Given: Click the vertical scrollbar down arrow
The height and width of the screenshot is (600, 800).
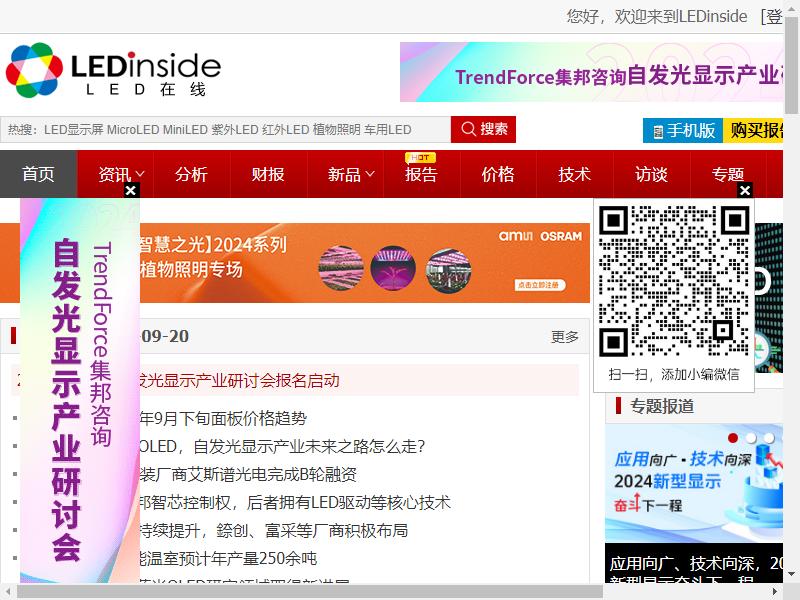Looking at the screenshot, I should (791, 574).
